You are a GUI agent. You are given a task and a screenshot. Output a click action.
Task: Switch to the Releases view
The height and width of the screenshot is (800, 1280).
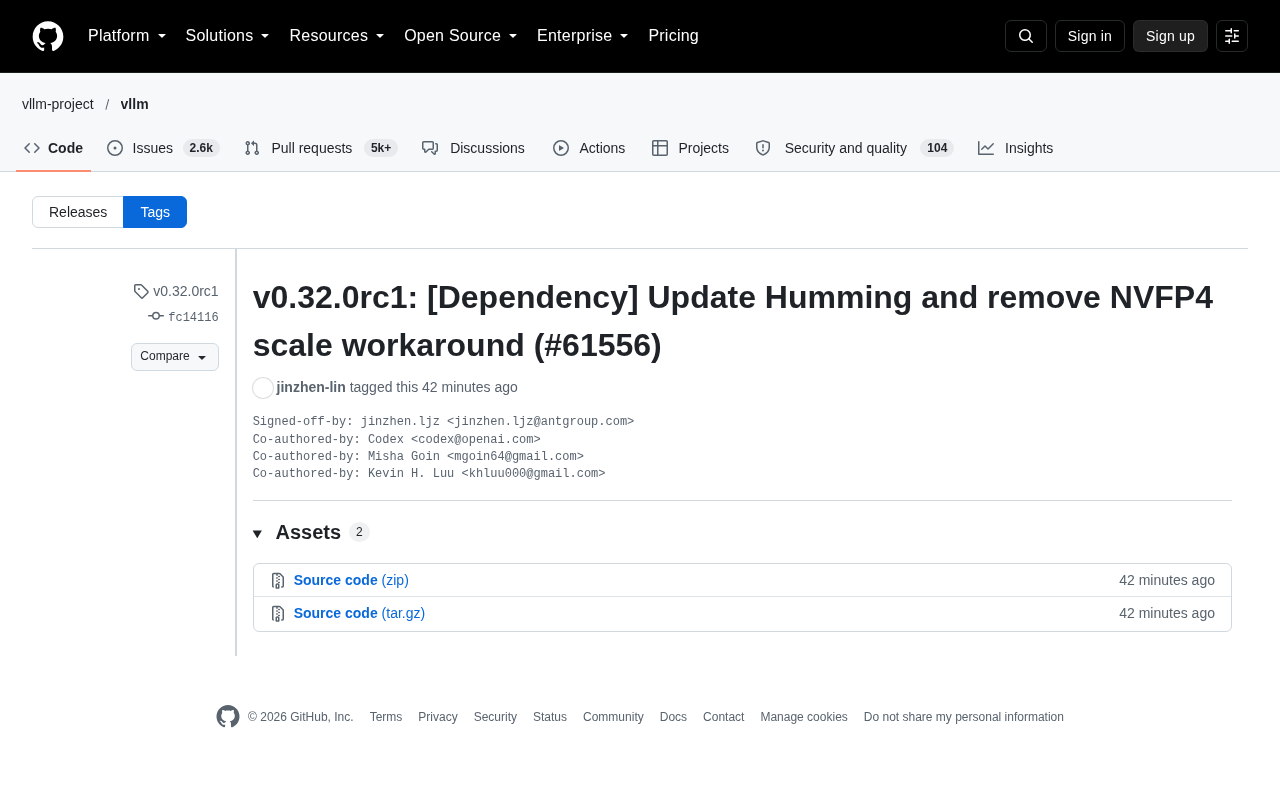click(78, 212)
